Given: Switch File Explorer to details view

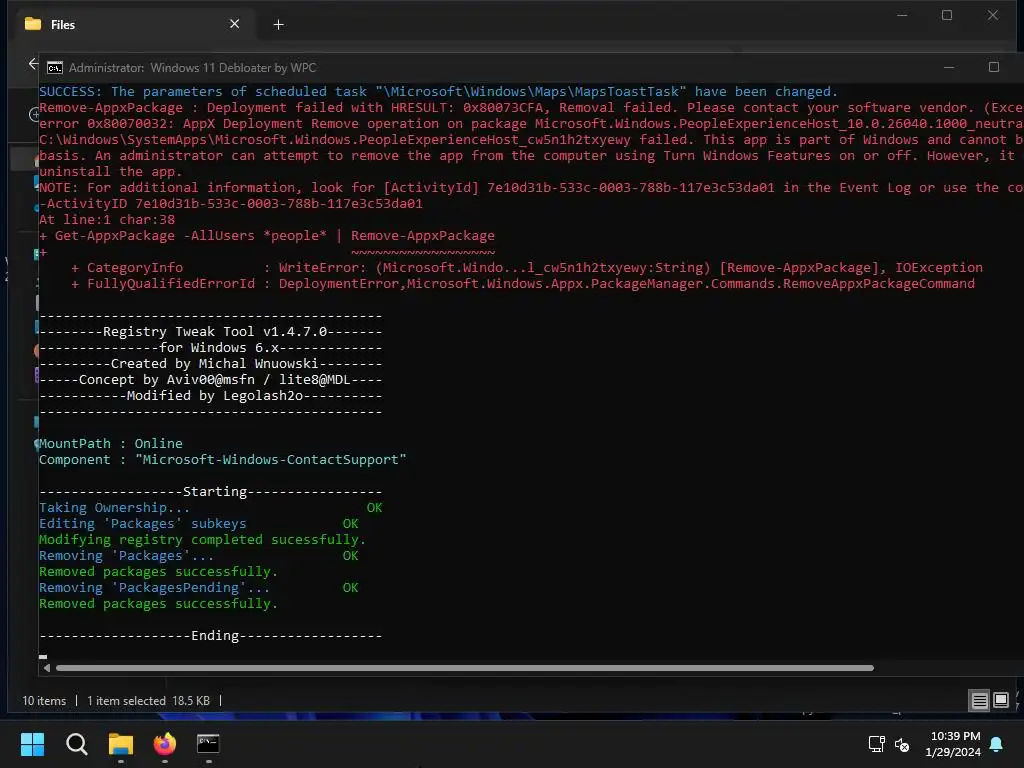Looking at the screenshot, I should 979,701.
